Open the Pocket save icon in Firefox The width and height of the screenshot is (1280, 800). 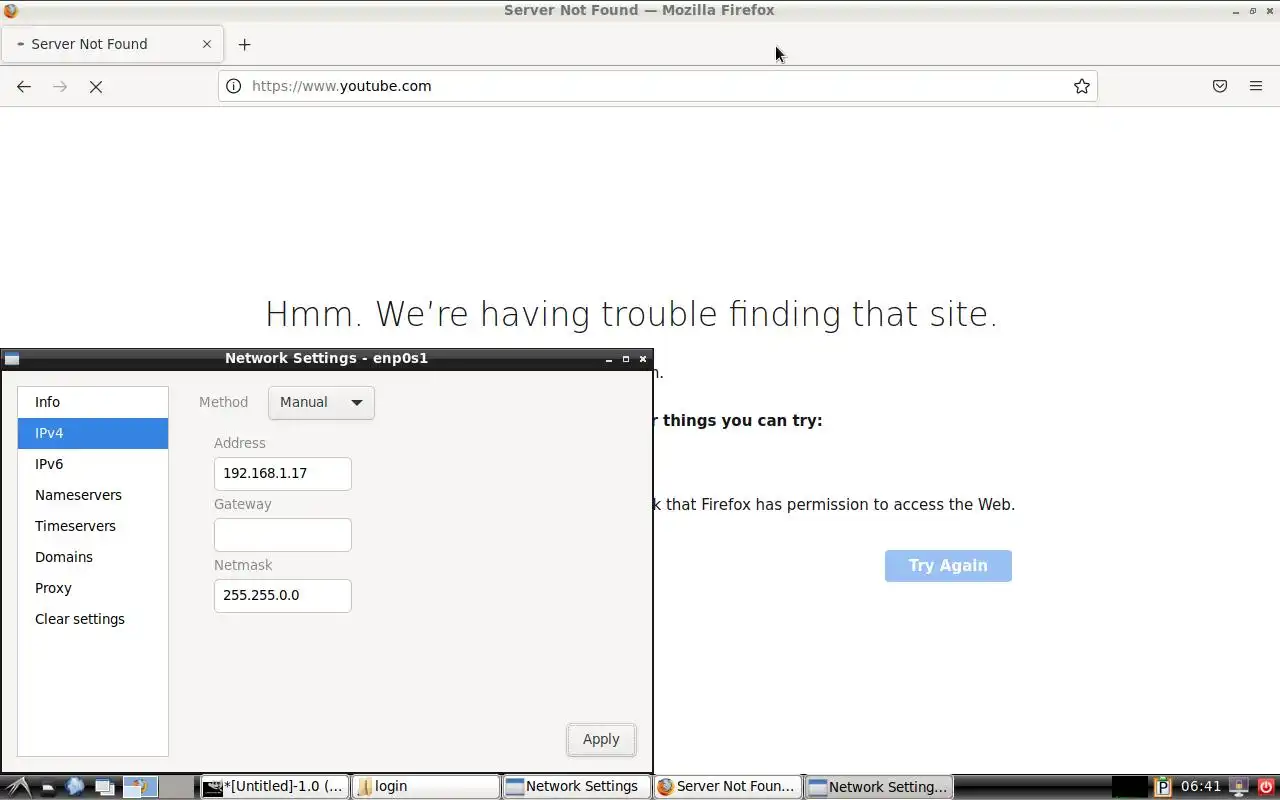coord(1220,86)
